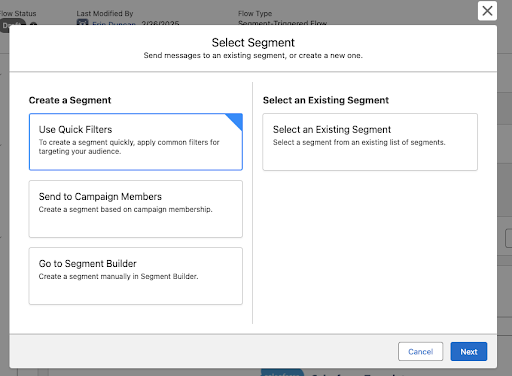Click the Select an Existing Segment column heading
Screen dimensions: 512x376
coord(326,100)
